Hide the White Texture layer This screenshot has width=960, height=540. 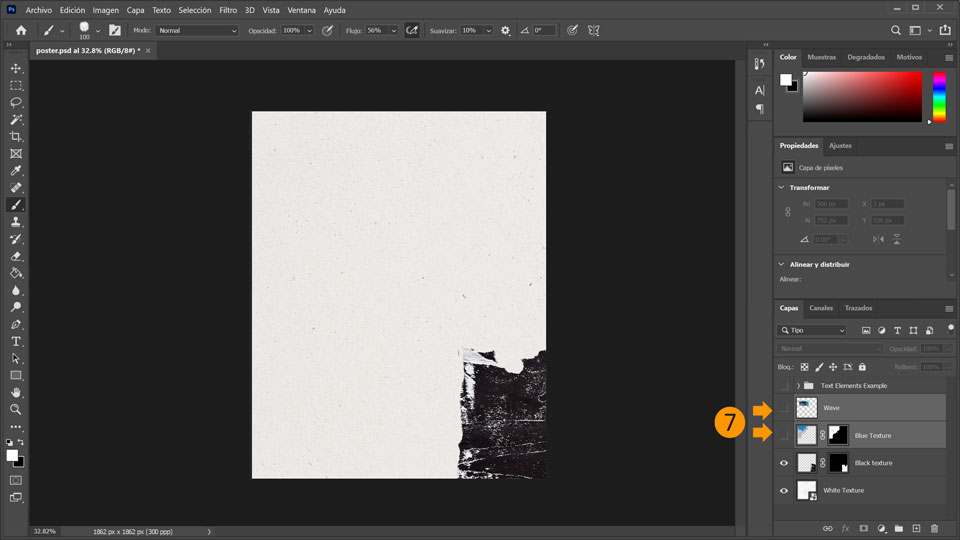coord(784,490)
